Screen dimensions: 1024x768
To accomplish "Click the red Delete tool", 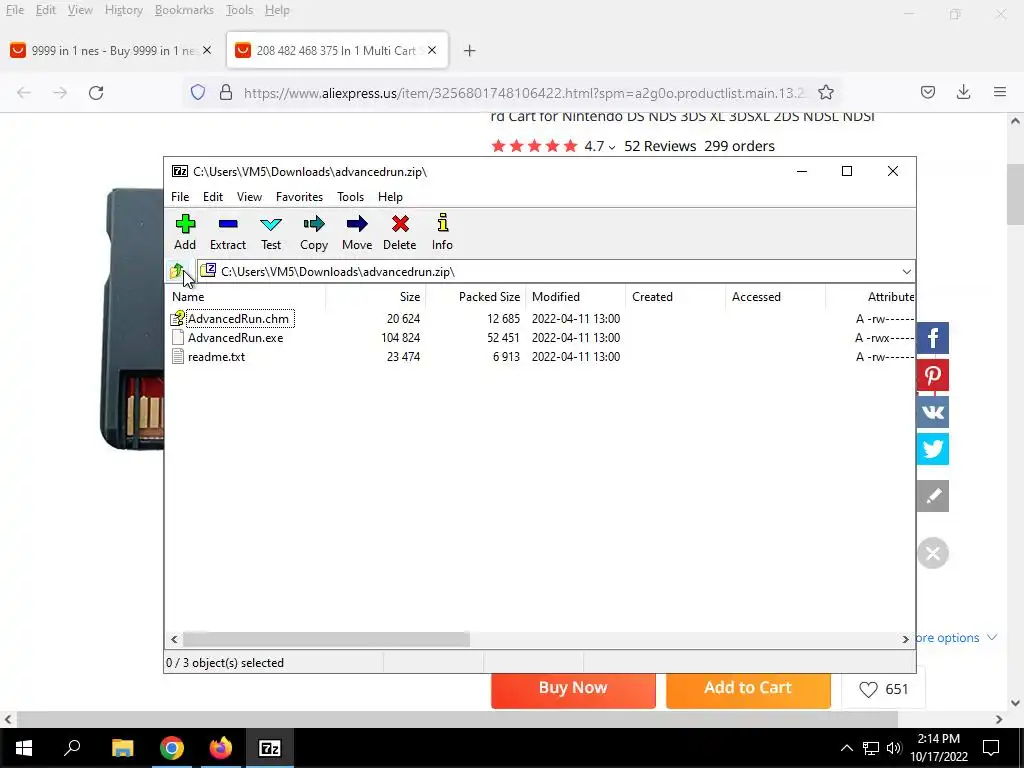I will (x=400, y=232).
